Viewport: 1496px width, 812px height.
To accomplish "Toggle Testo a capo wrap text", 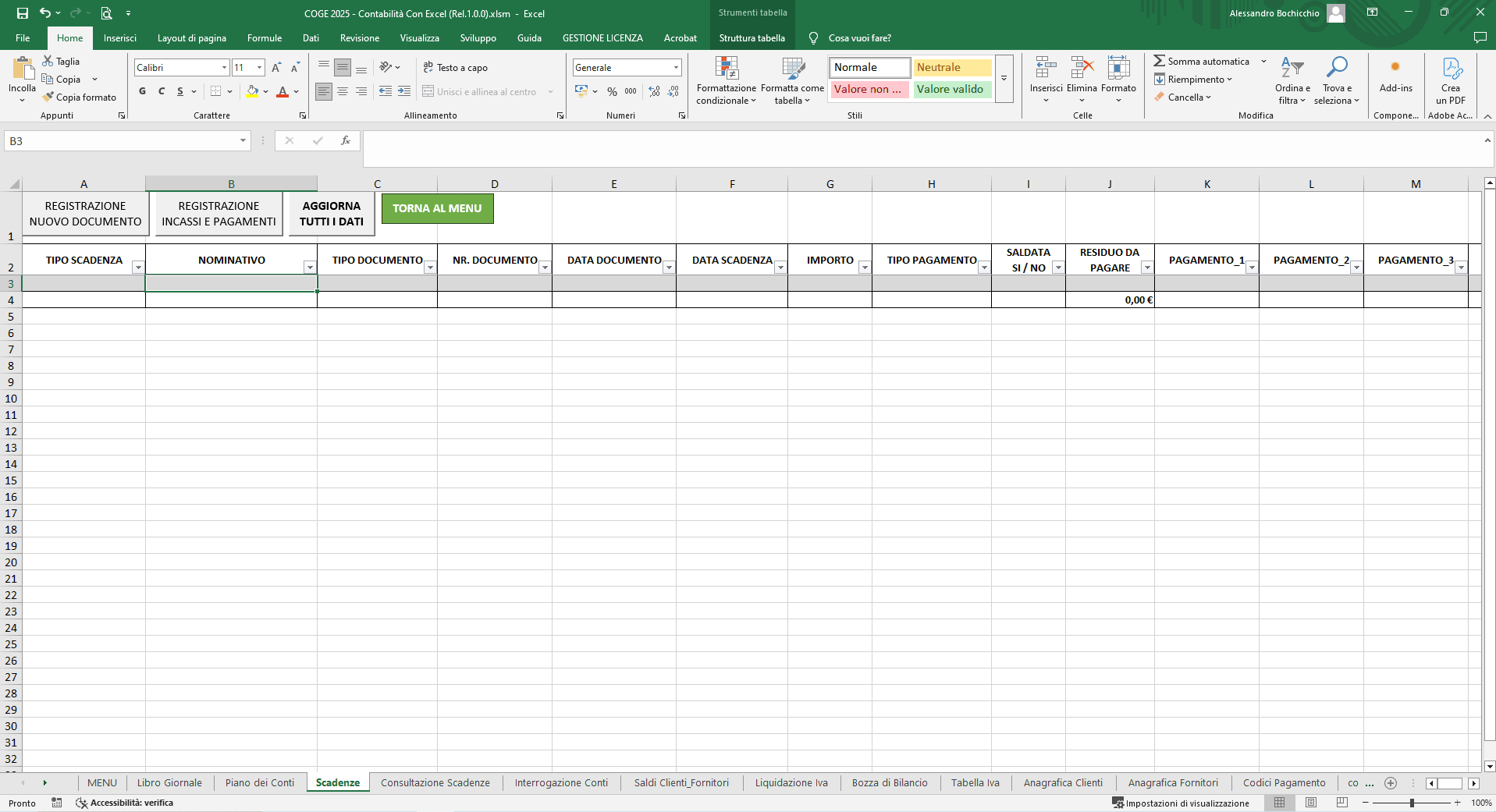I will 455,67.
